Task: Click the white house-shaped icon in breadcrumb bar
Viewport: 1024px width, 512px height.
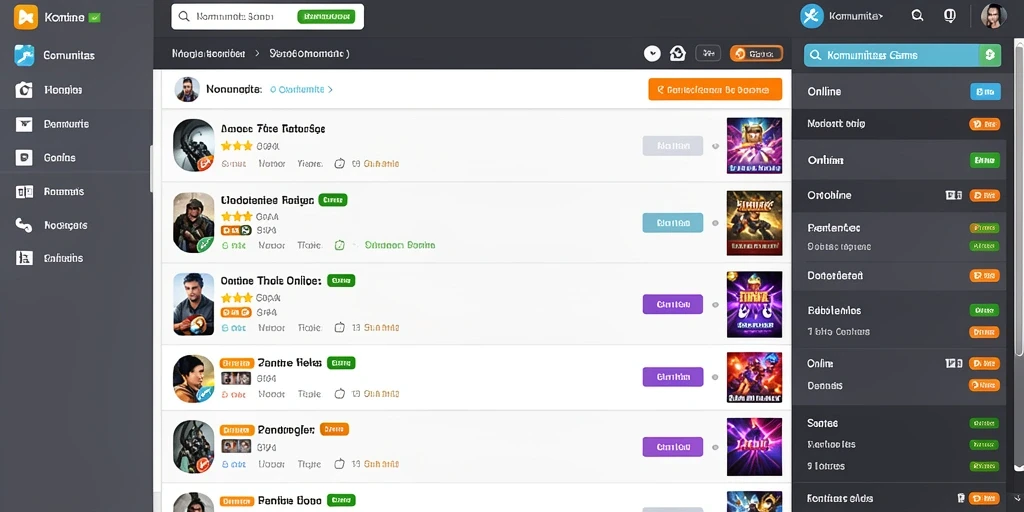Action: tap(678, 54)
